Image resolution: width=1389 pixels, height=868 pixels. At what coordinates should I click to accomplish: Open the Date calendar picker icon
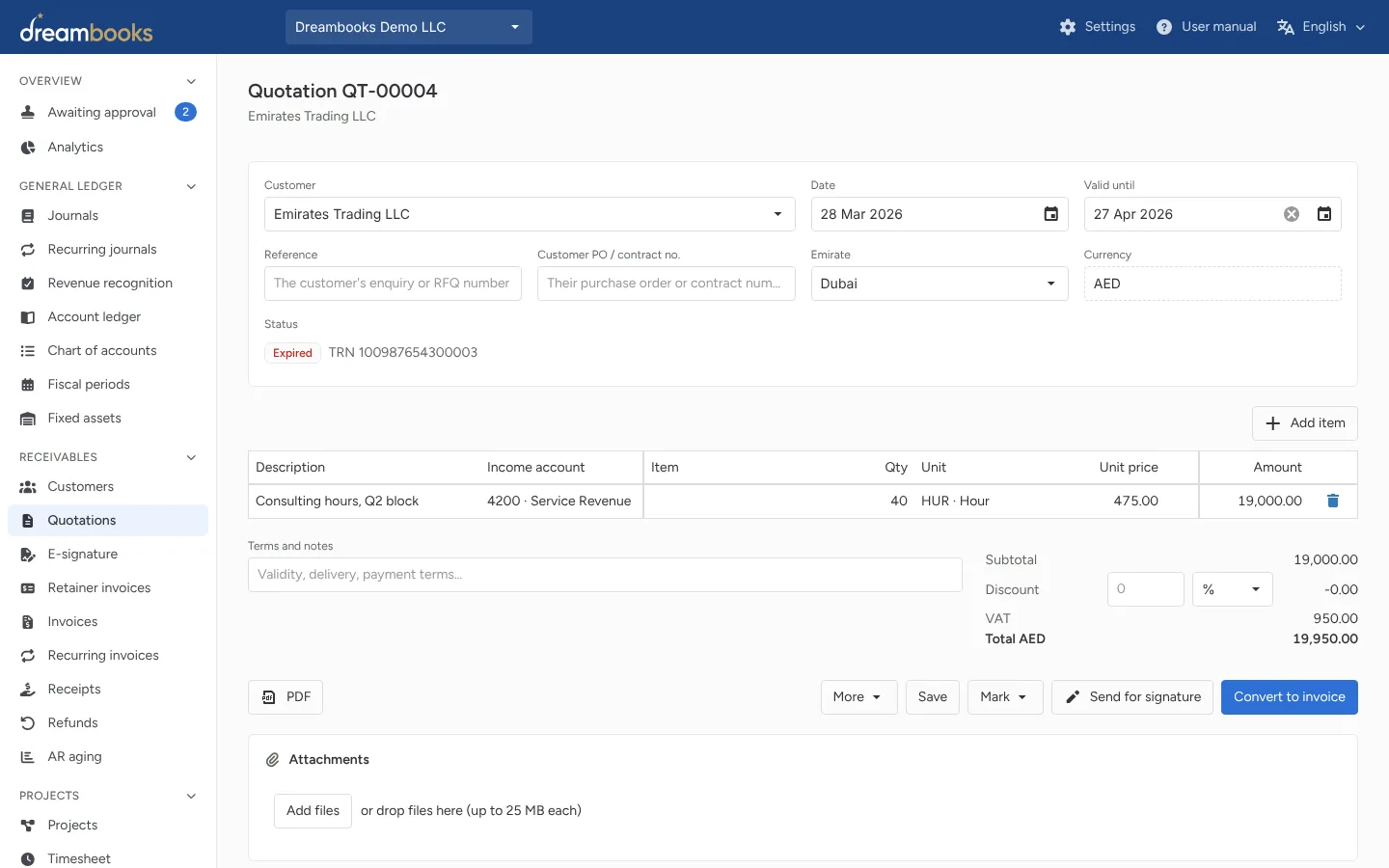(x=1051, y=214)
